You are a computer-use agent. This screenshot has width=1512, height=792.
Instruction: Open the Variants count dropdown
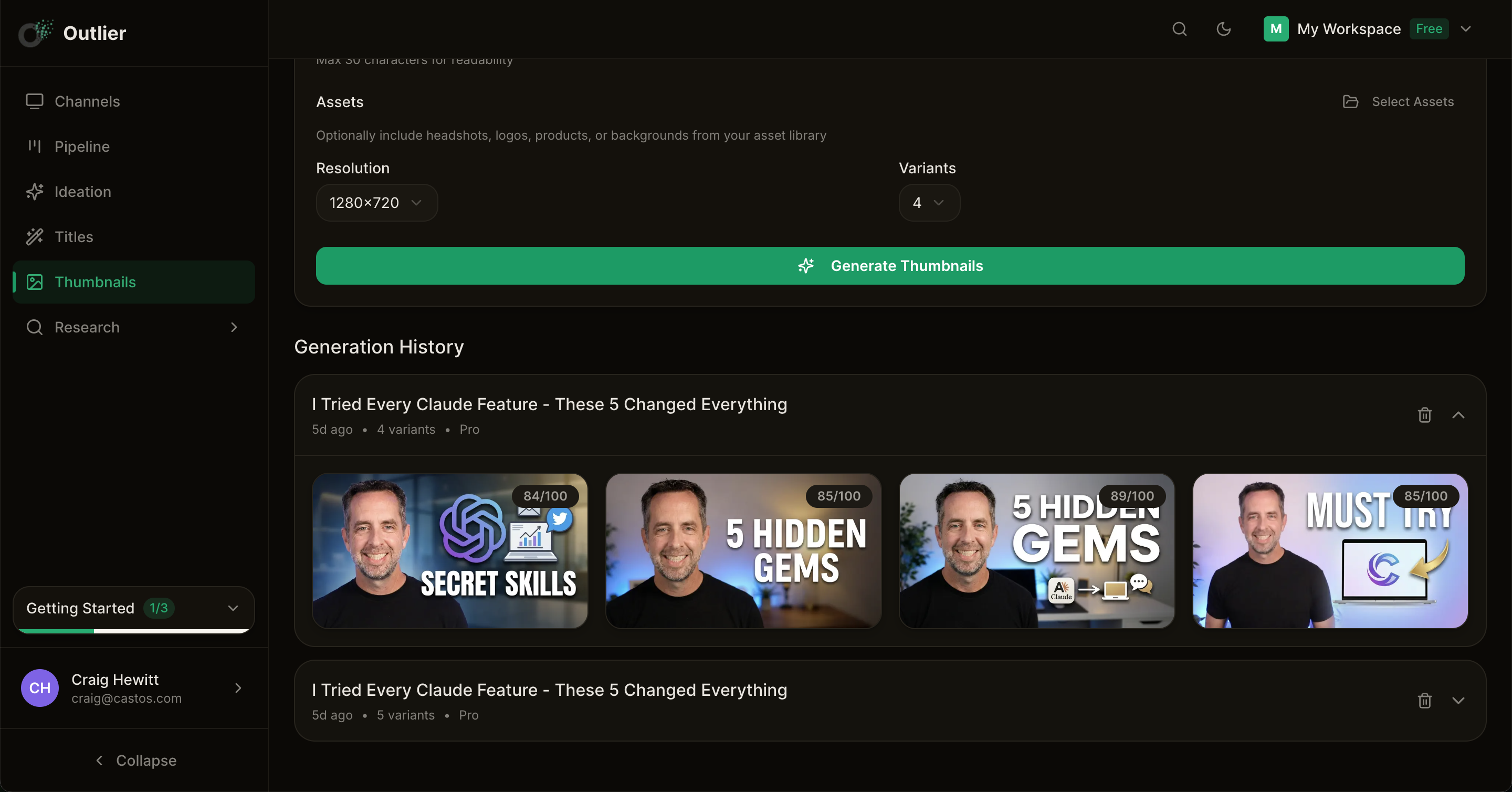click(x=929, y=203)
